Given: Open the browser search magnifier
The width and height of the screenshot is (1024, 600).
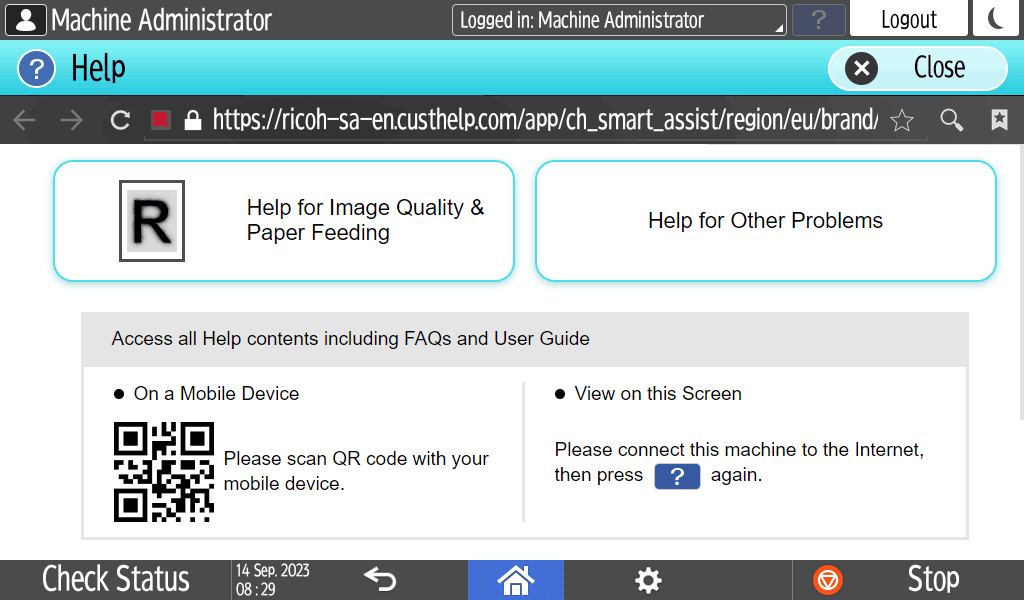Looking at the screenshot, I should (952, 121).
